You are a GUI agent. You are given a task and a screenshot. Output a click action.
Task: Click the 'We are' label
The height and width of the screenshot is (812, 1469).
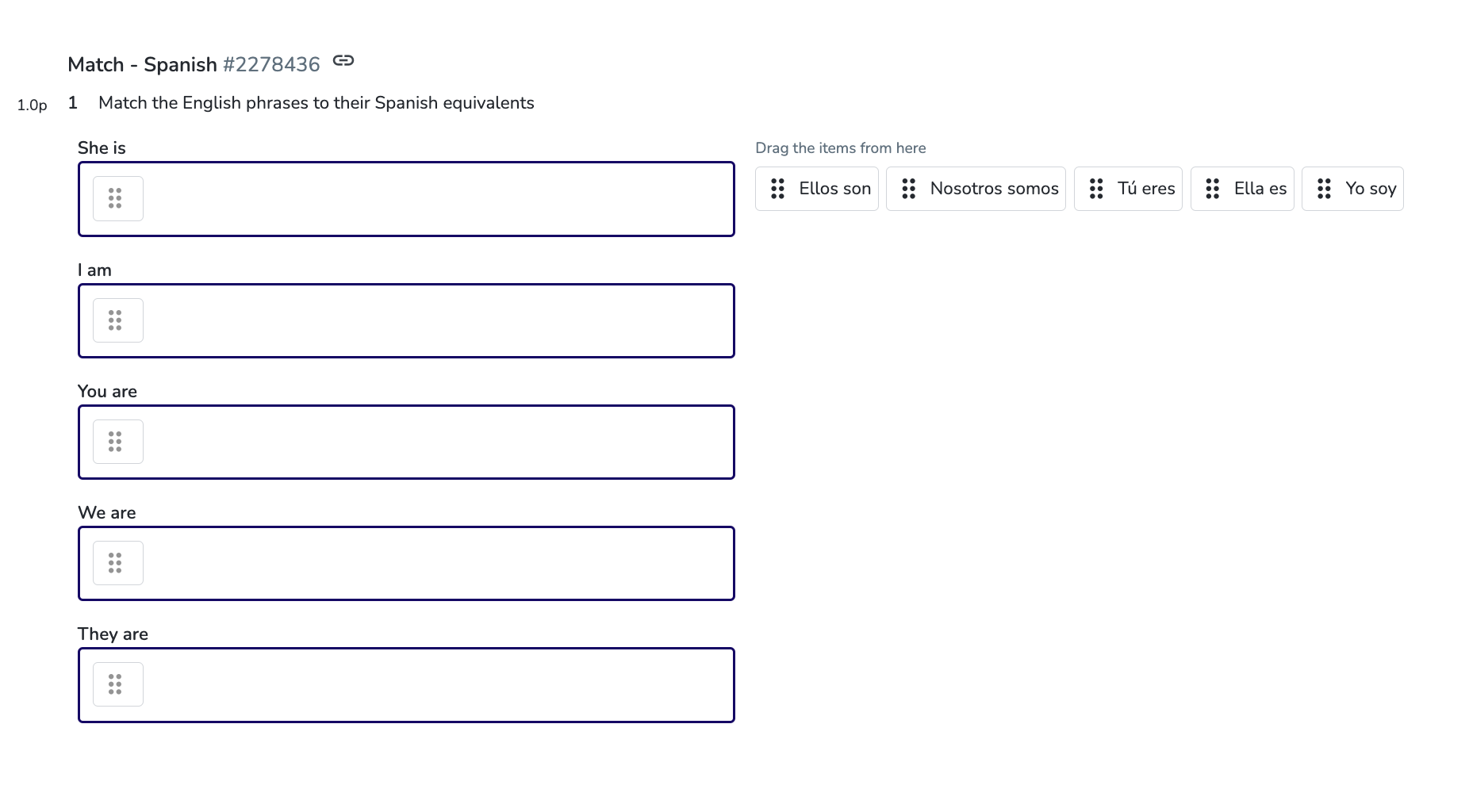106,513
